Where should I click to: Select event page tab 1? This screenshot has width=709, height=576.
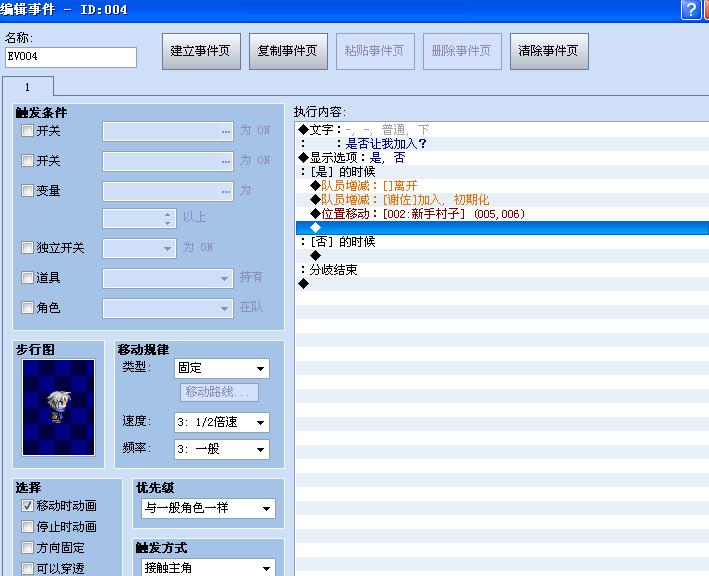click(28, 87)
